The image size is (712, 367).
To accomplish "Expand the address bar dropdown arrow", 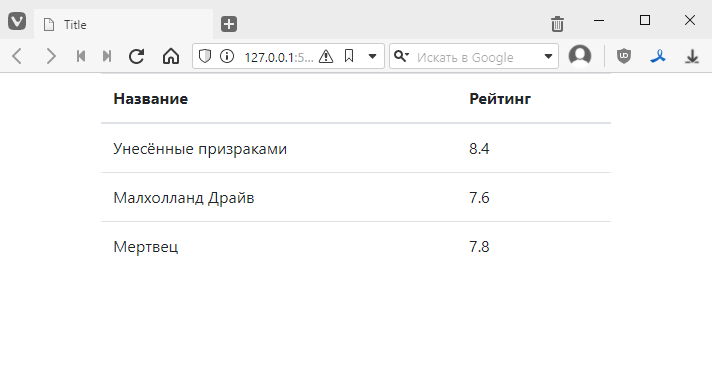I will (372, 56).
